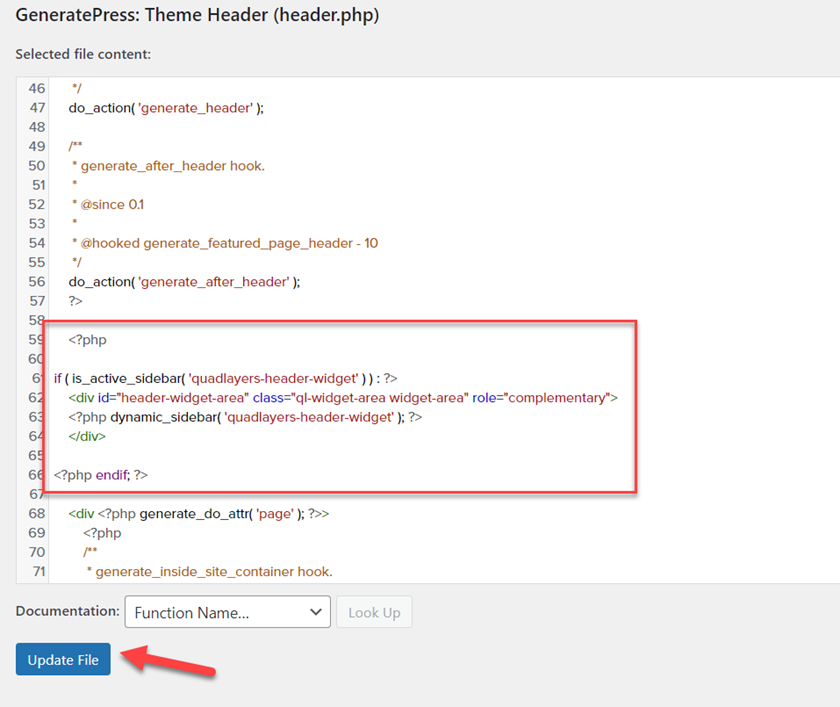Click line 47 do_action generate_header code

pyautogui.click(x=166, y=108)
